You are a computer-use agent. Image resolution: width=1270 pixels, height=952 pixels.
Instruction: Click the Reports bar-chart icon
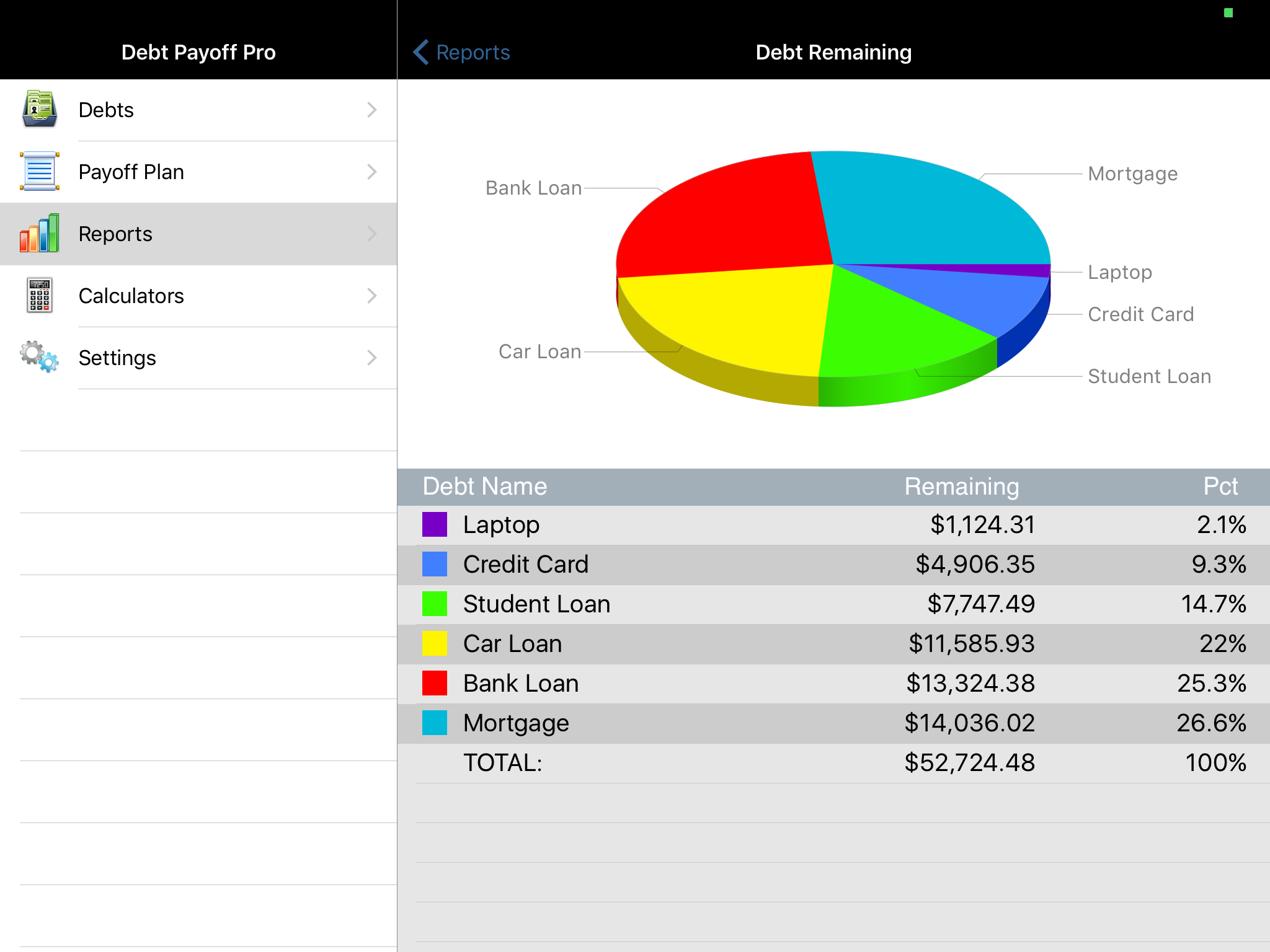pyautogui.click(x=40, y=234)
